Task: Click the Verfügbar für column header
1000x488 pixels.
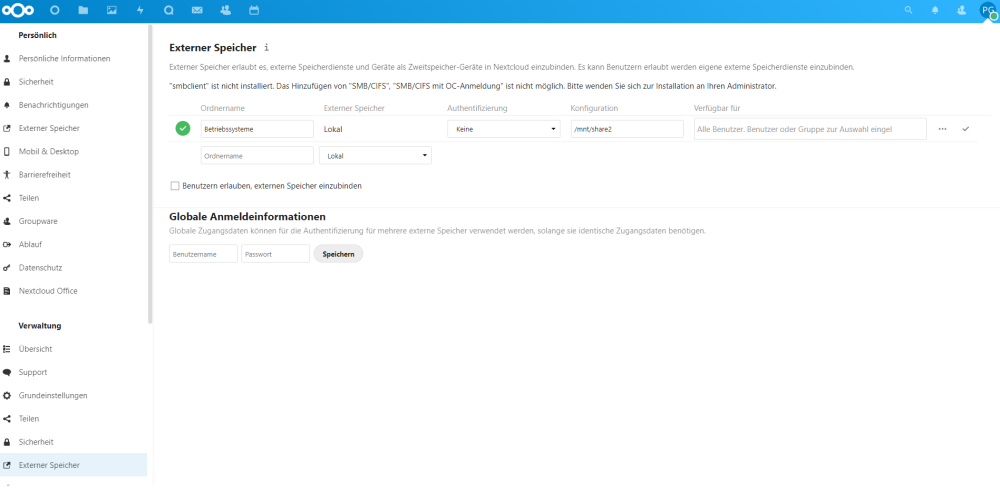Action: coord(717,108)
